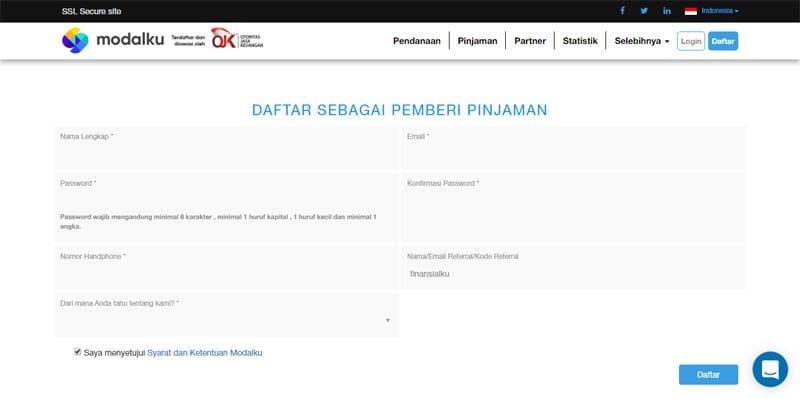800x399 pixels.
Task: Click the OJK logo
Action: tap(237, 39)
